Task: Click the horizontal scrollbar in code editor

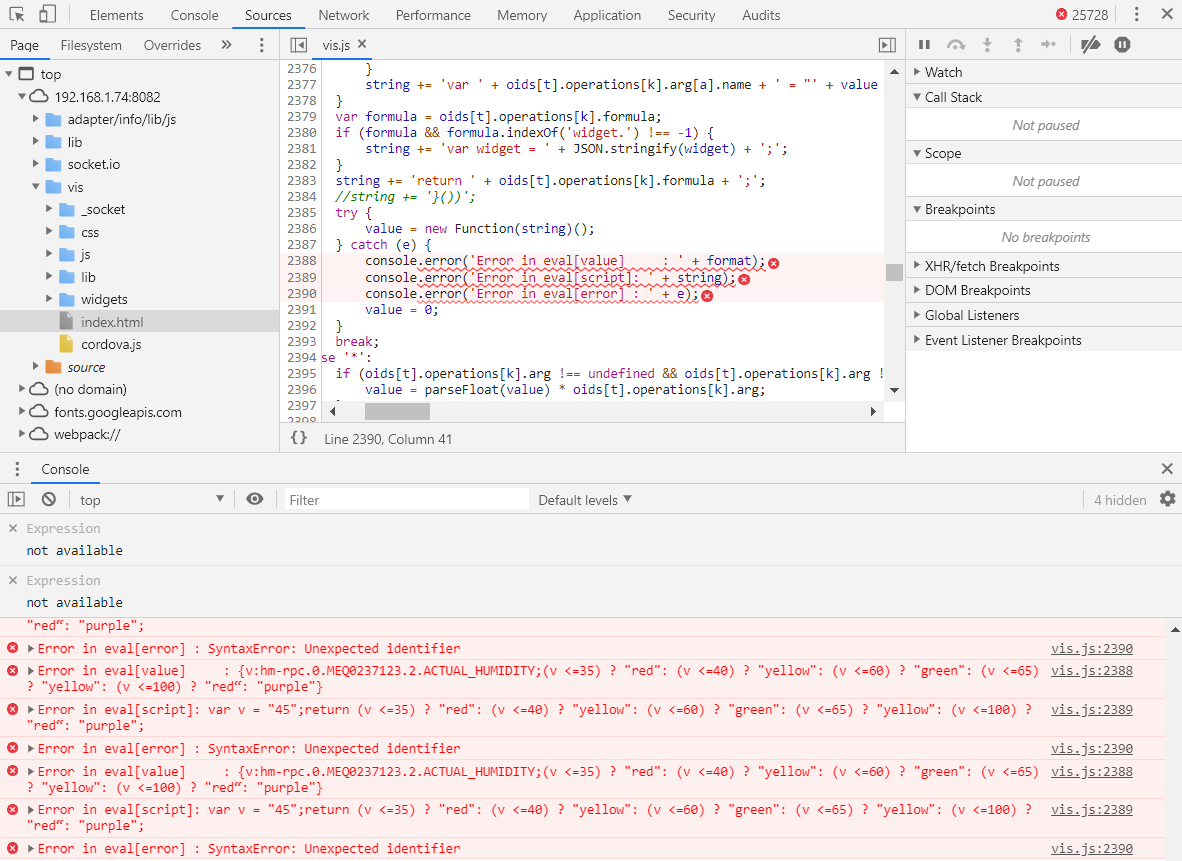Action: 397,412
